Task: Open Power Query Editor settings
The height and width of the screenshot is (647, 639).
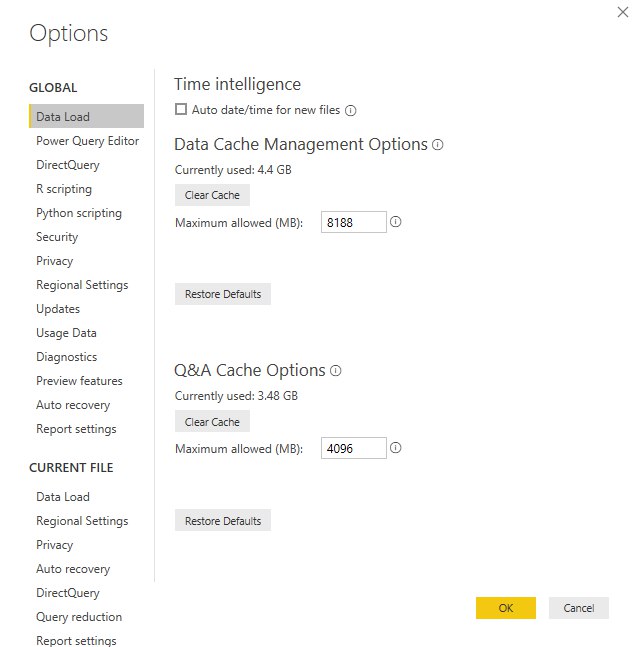Action: (87, 141)
